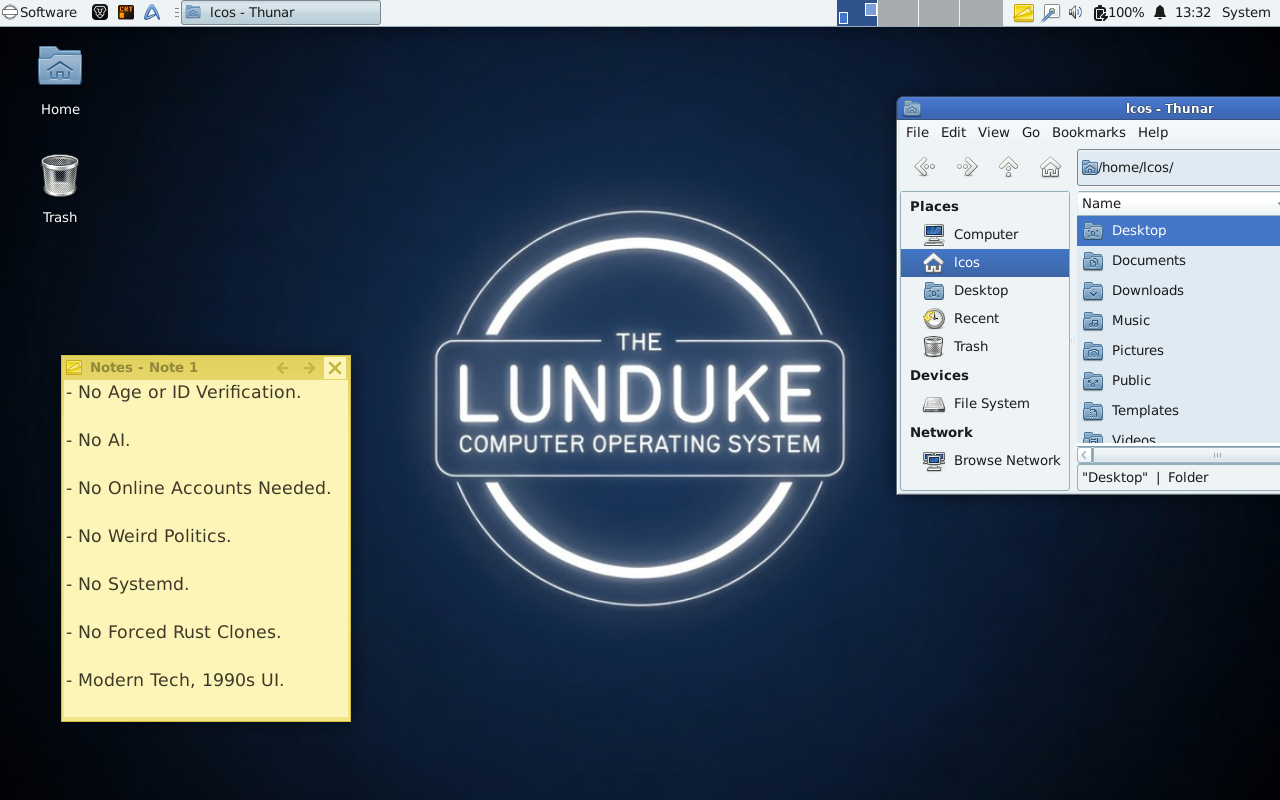Select the Home desktop icon
This screenshot has height=800, width=1280.
[x=60, y=81]
